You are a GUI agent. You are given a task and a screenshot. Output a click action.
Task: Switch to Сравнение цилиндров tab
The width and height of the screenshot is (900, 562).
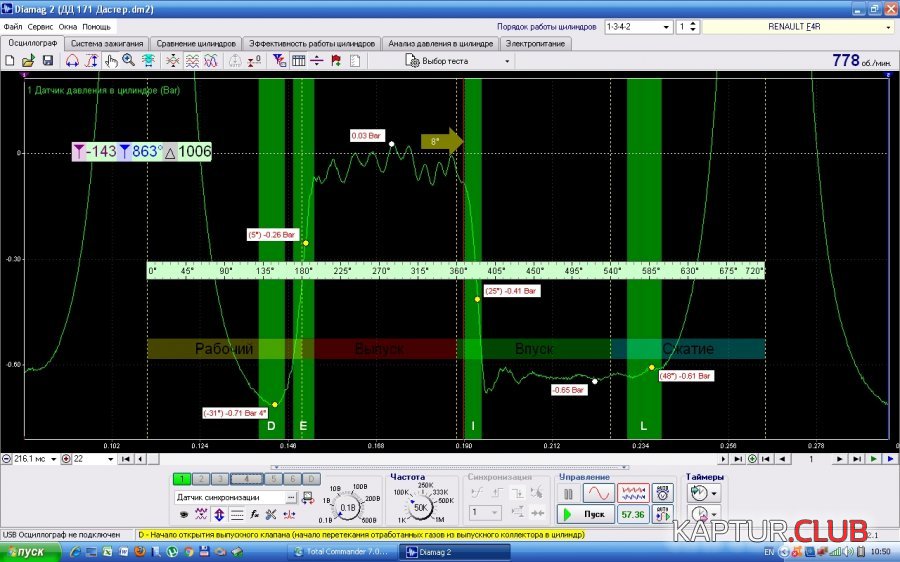[196, 44]
